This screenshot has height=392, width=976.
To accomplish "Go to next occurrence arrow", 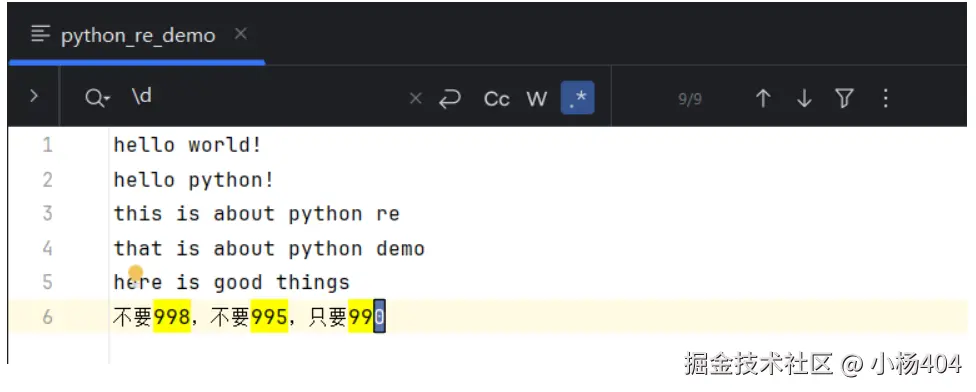I will tap(804, 98).
